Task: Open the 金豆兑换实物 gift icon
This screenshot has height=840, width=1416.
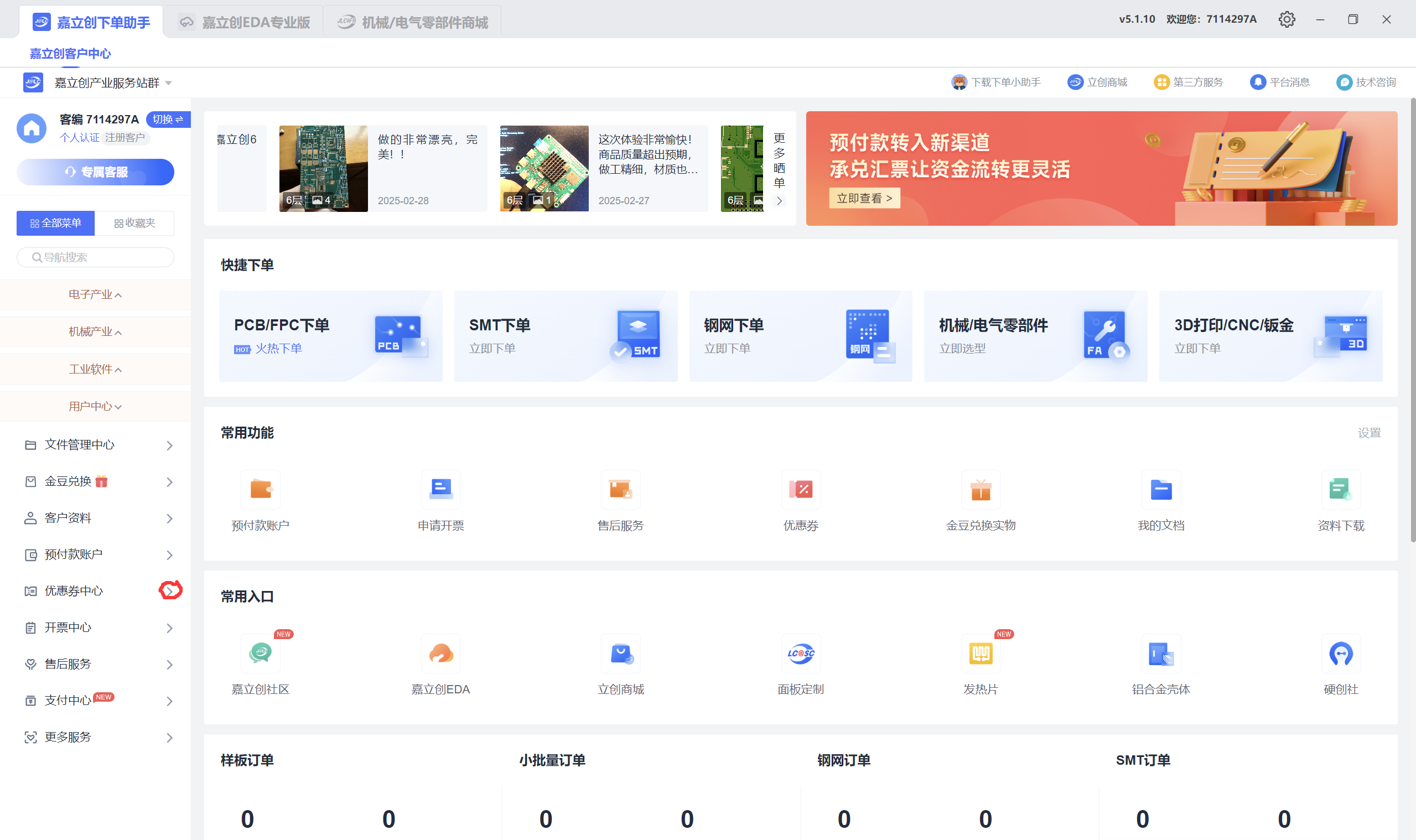Action: click(x=980, y=489)
